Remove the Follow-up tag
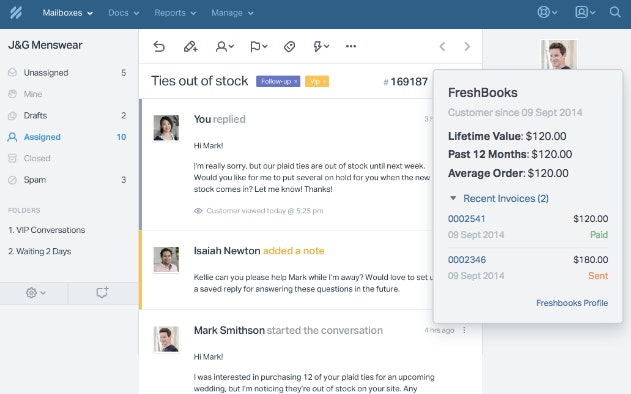The width and height of the screenshot is (631, 394). [295, 81]
